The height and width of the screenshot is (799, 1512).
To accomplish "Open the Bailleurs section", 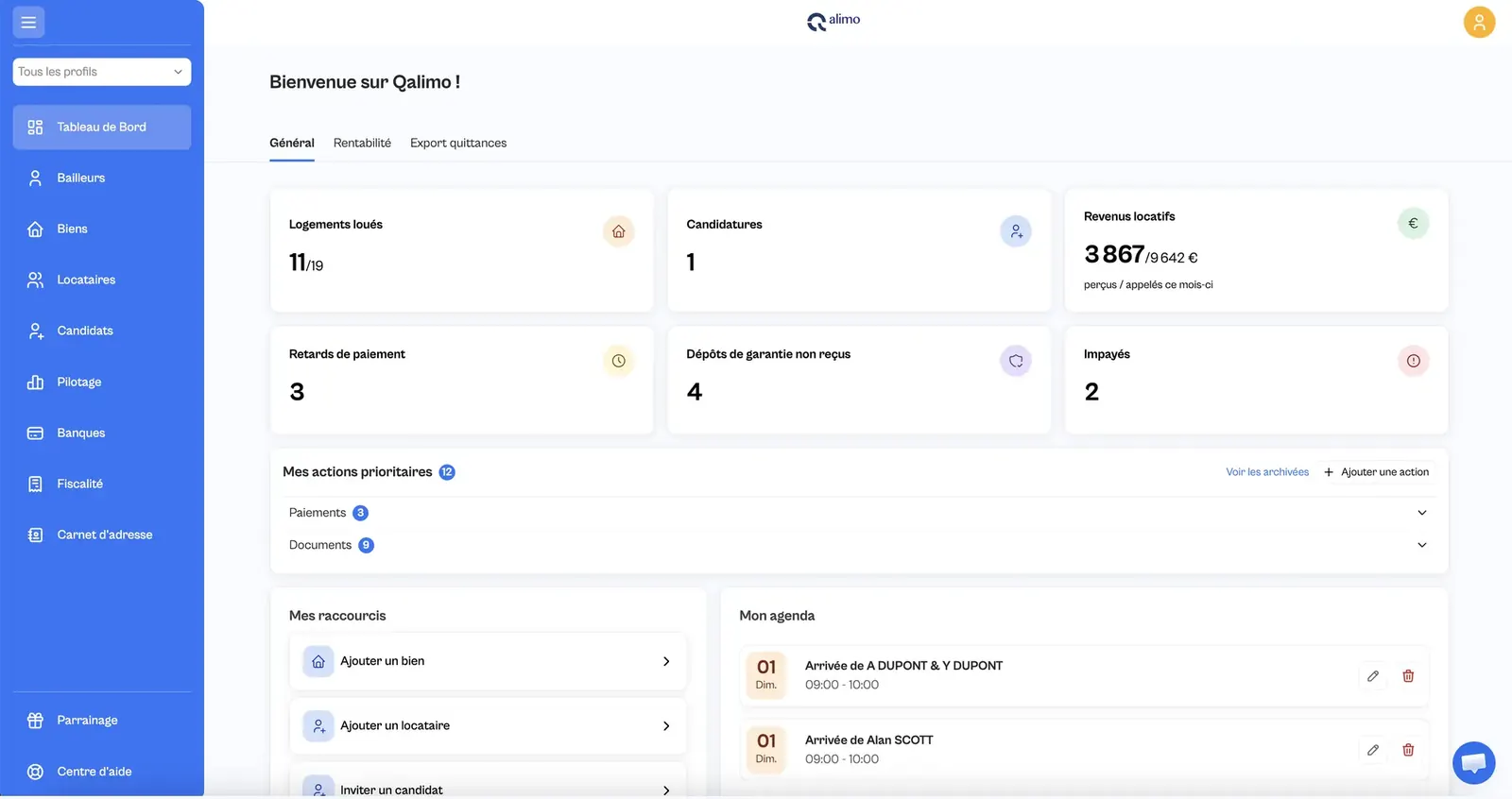I will tap(102, 178).
